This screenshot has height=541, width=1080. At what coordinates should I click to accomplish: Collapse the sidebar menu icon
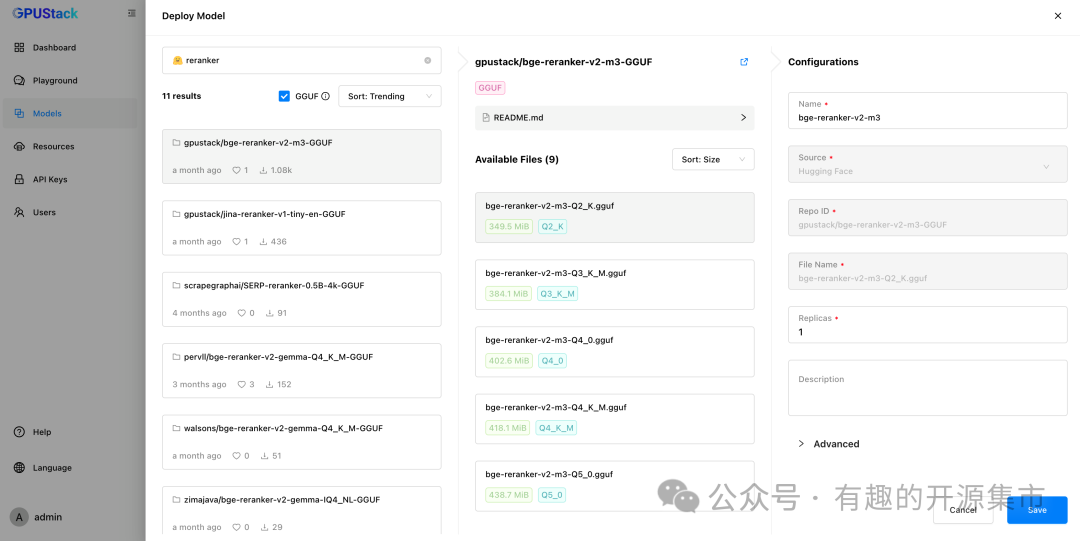click(x=132, y=13)
